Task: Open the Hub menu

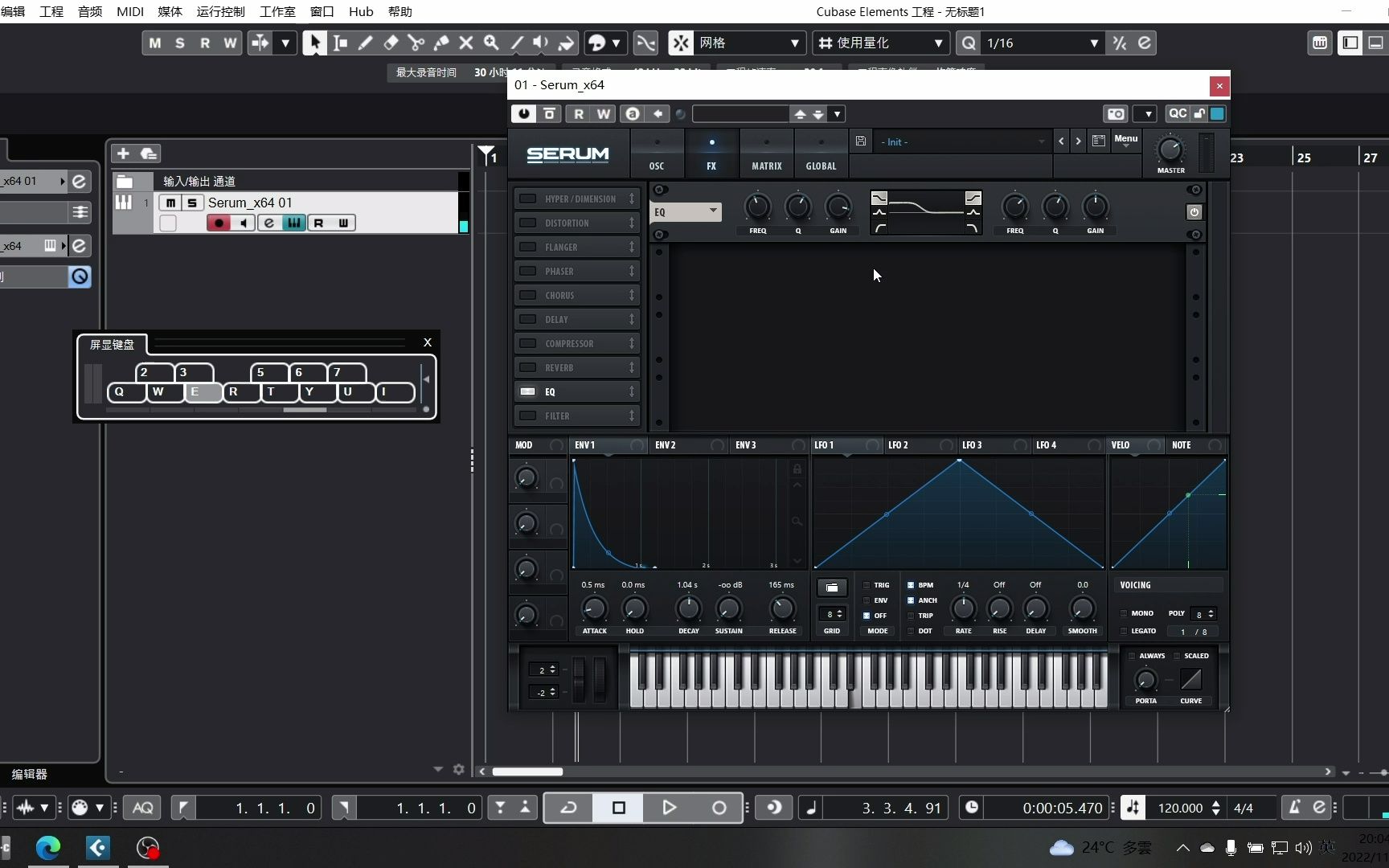Action: [361, 11]
